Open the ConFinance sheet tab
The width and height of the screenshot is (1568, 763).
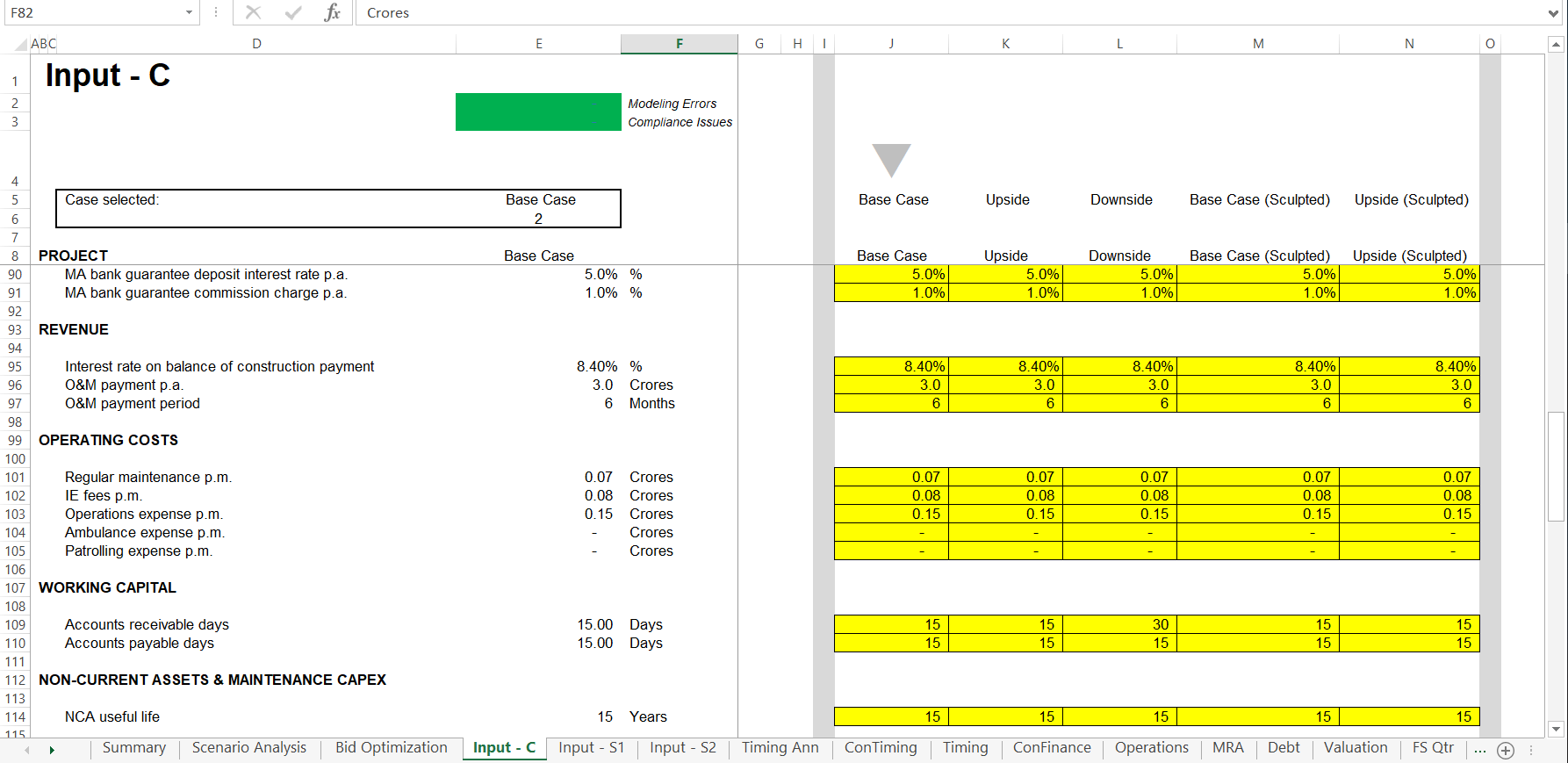pyautogui.click(x=1052, y=748)
